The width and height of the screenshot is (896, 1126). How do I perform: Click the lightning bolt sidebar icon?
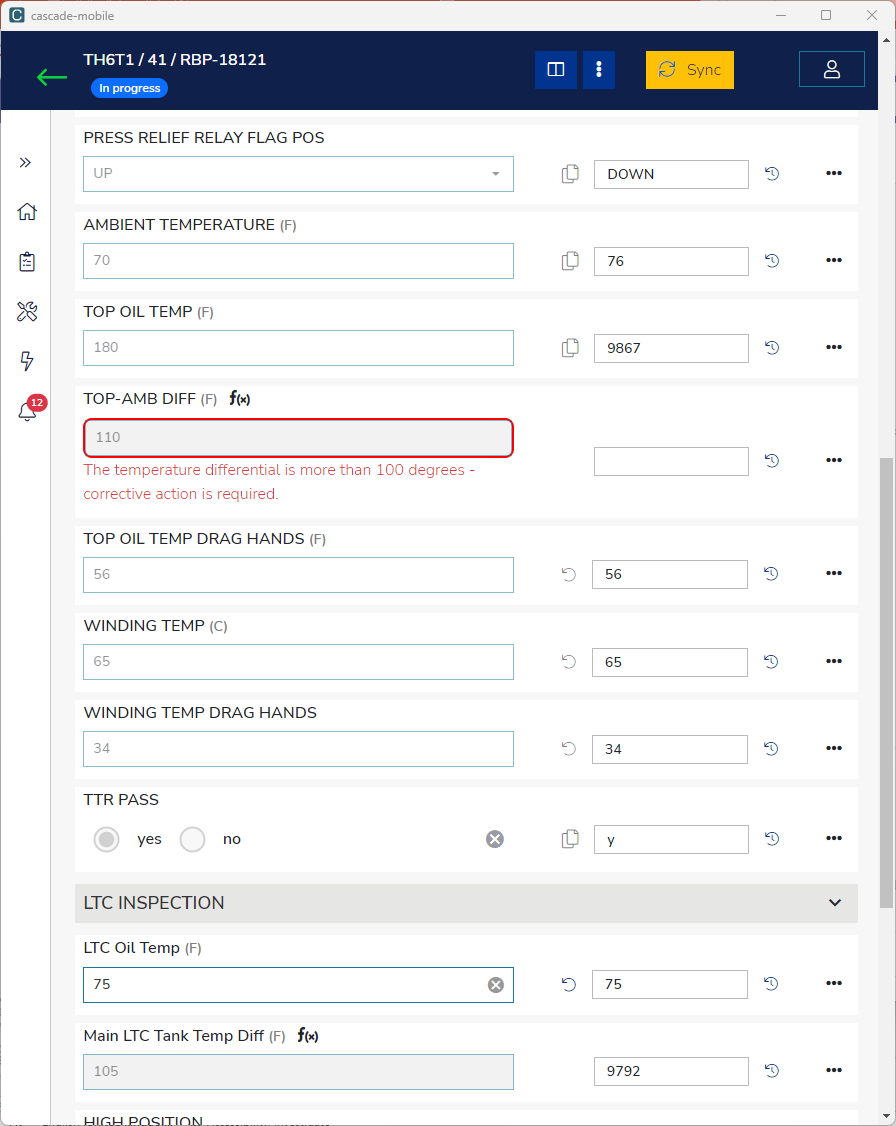[27, 361]
